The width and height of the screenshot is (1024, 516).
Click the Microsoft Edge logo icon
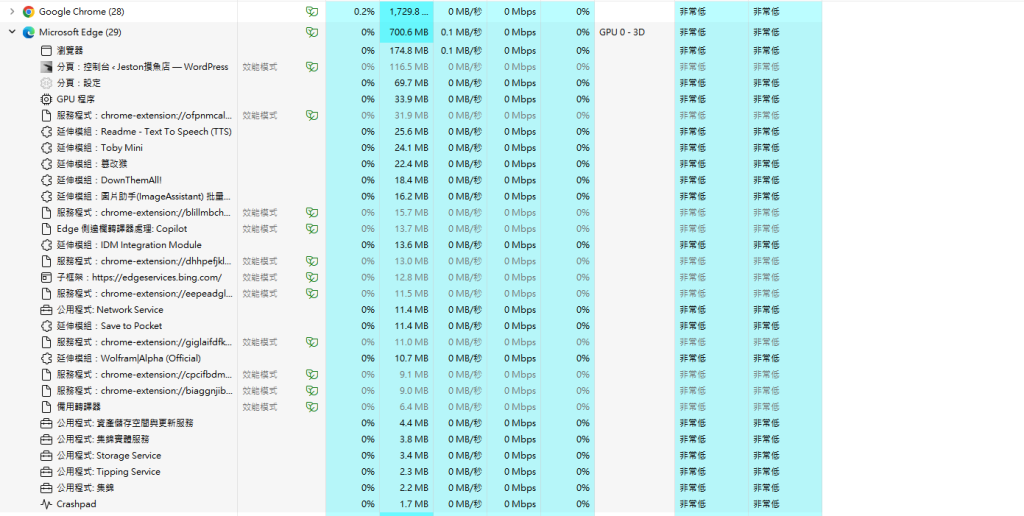pos(28,32)
